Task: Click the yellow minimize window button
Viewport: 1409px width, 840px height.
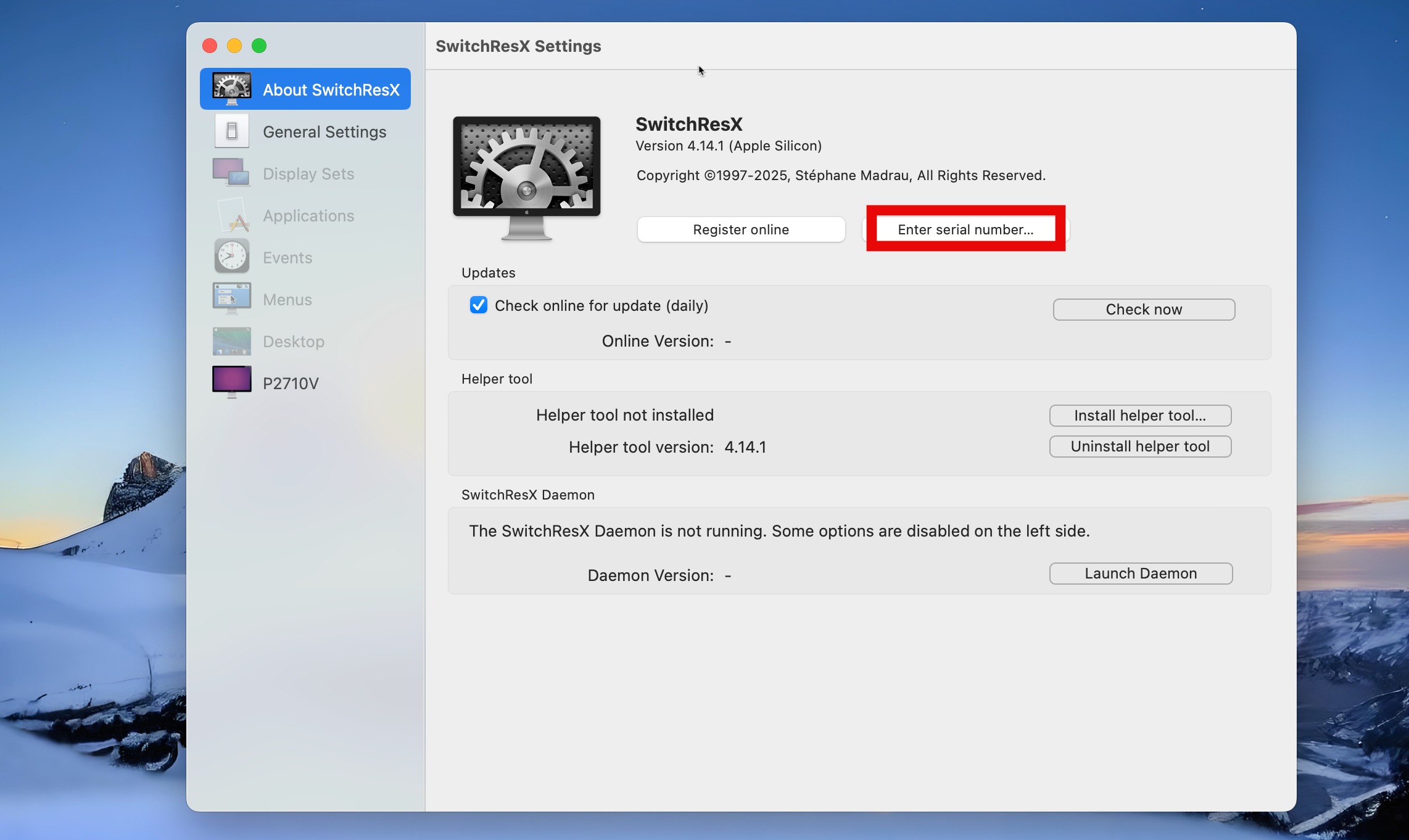Action: tap(234, 46)
